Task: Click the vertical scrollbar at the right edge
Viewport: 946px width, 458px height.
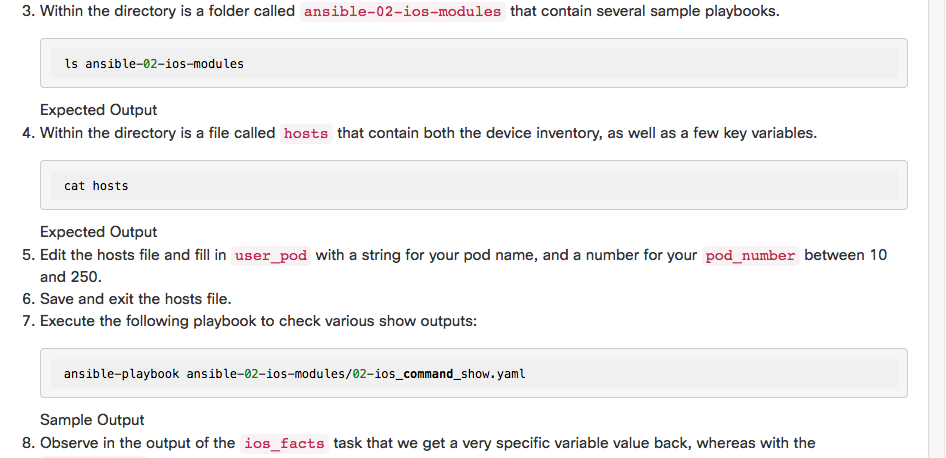Action: tap(937, 229)
